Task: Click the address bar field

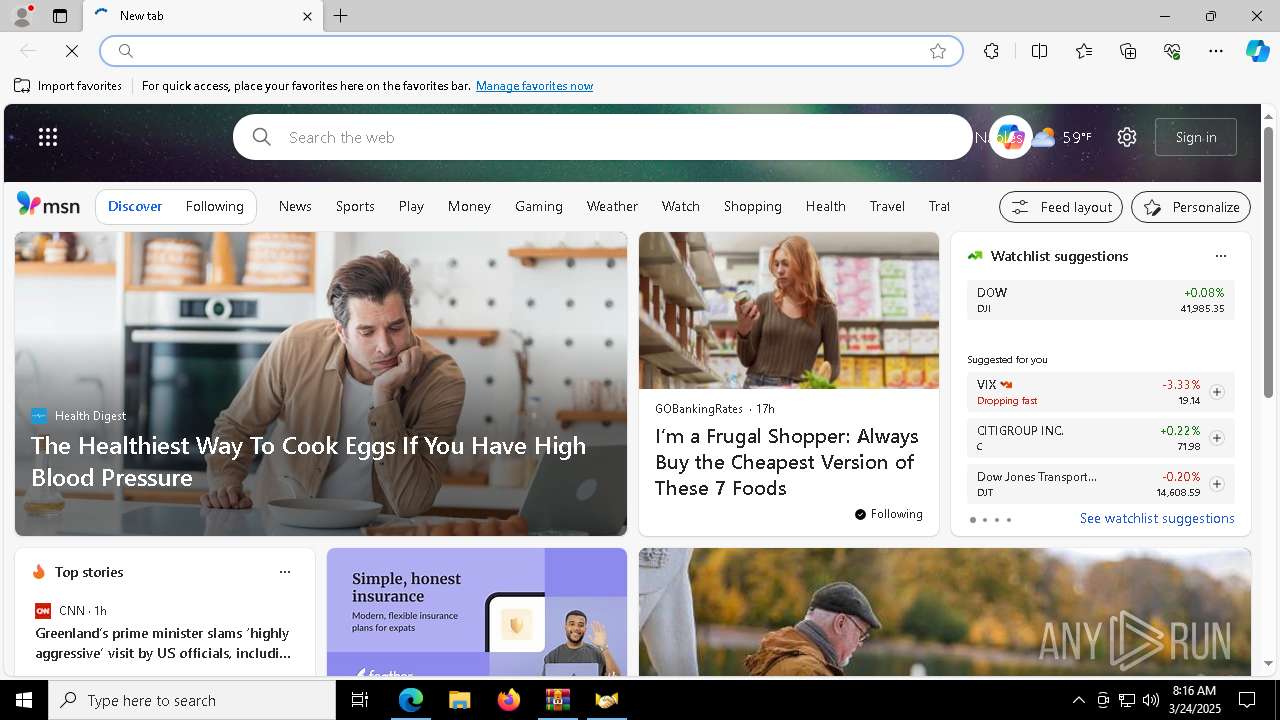Action: (530, 51)
